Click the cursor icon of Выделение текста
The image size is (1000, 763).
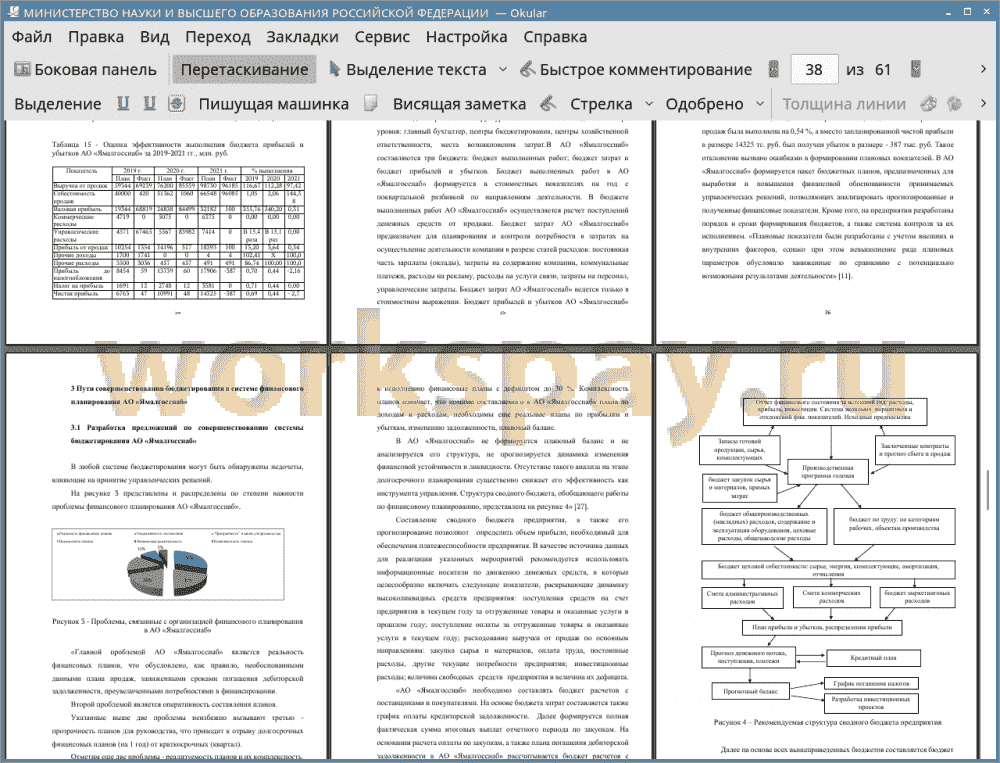(334, 69)
